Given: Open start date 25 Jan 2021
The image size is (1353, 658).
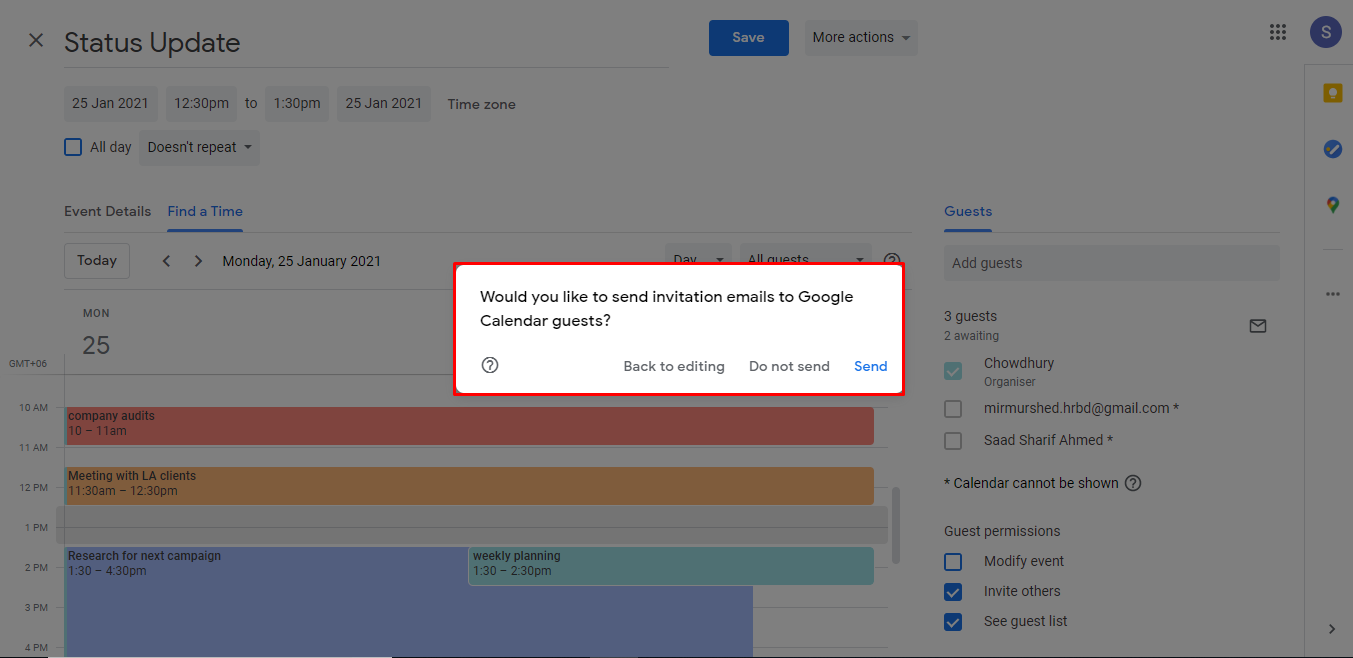Looking at the screenshot, I should point(110,104).
